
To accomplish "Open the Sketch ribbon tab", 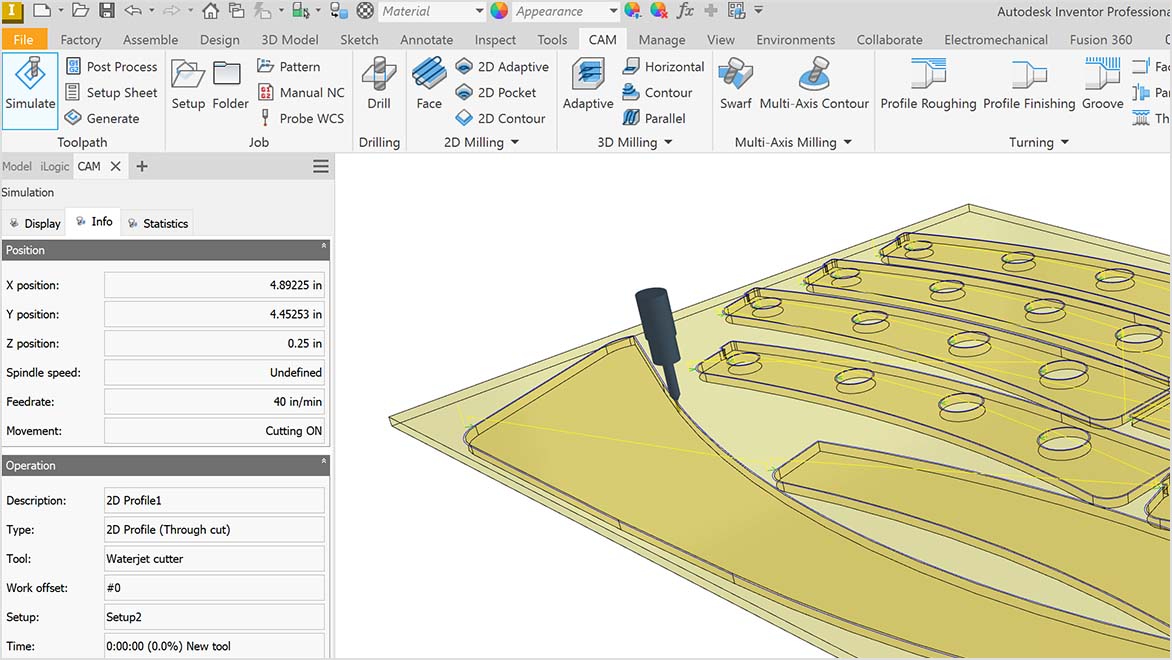I will point(359,39).
